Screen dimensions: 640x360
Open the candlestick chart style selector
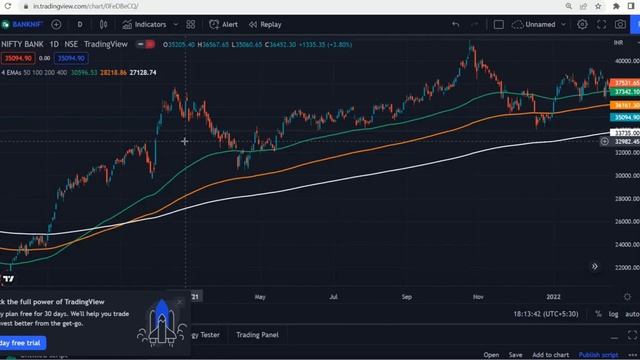click(104, 24)
